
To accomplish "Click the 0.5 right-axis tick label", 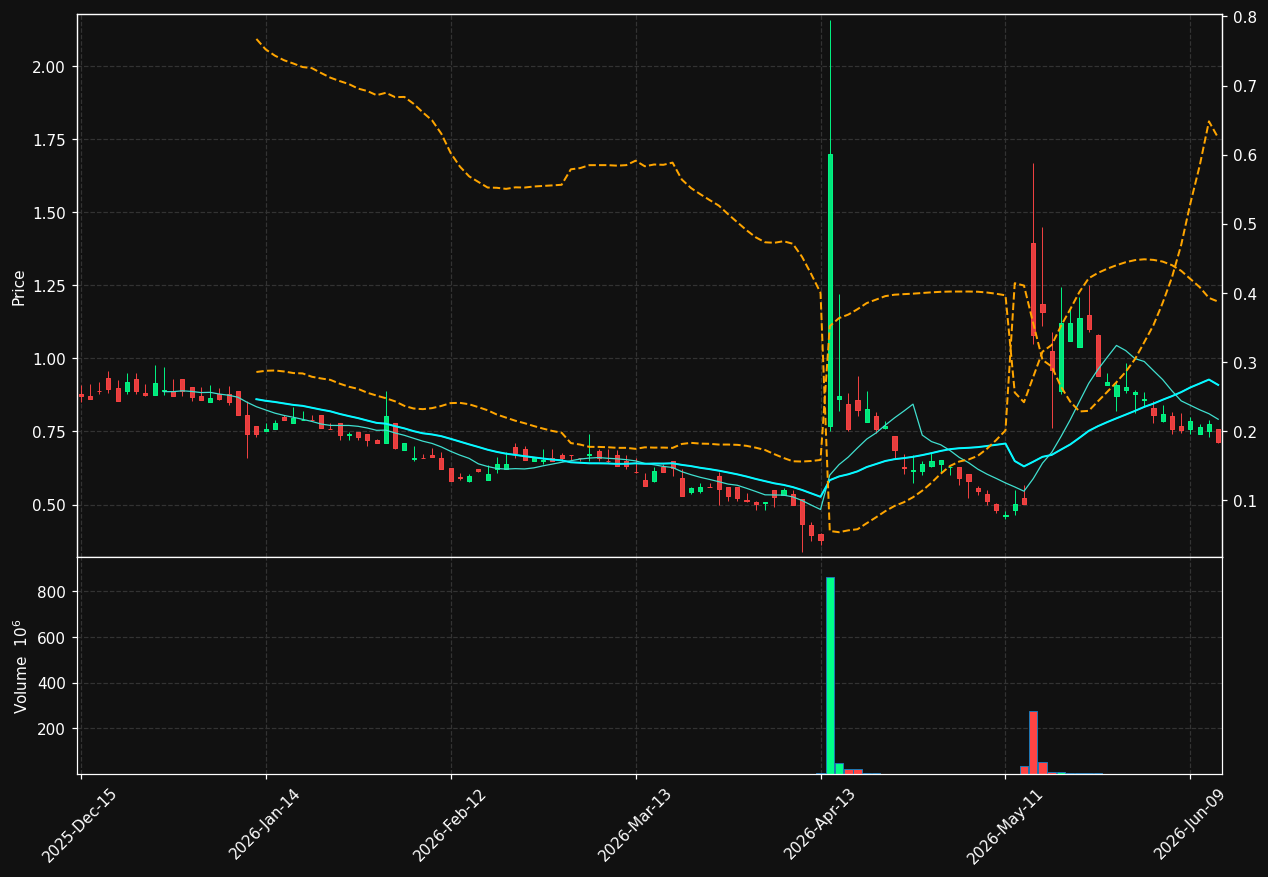I will [x=1245, y=224].
